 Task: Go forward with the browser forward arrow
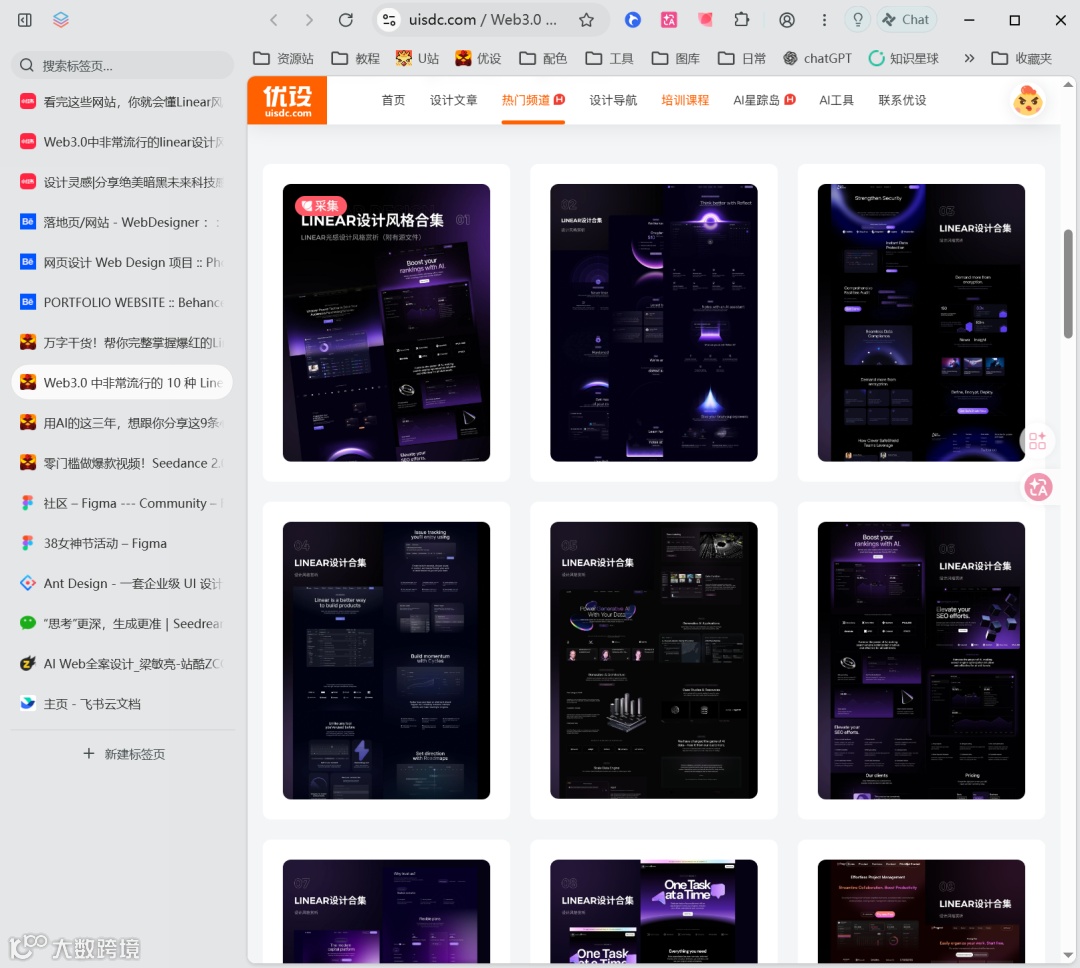pos(309,20)
